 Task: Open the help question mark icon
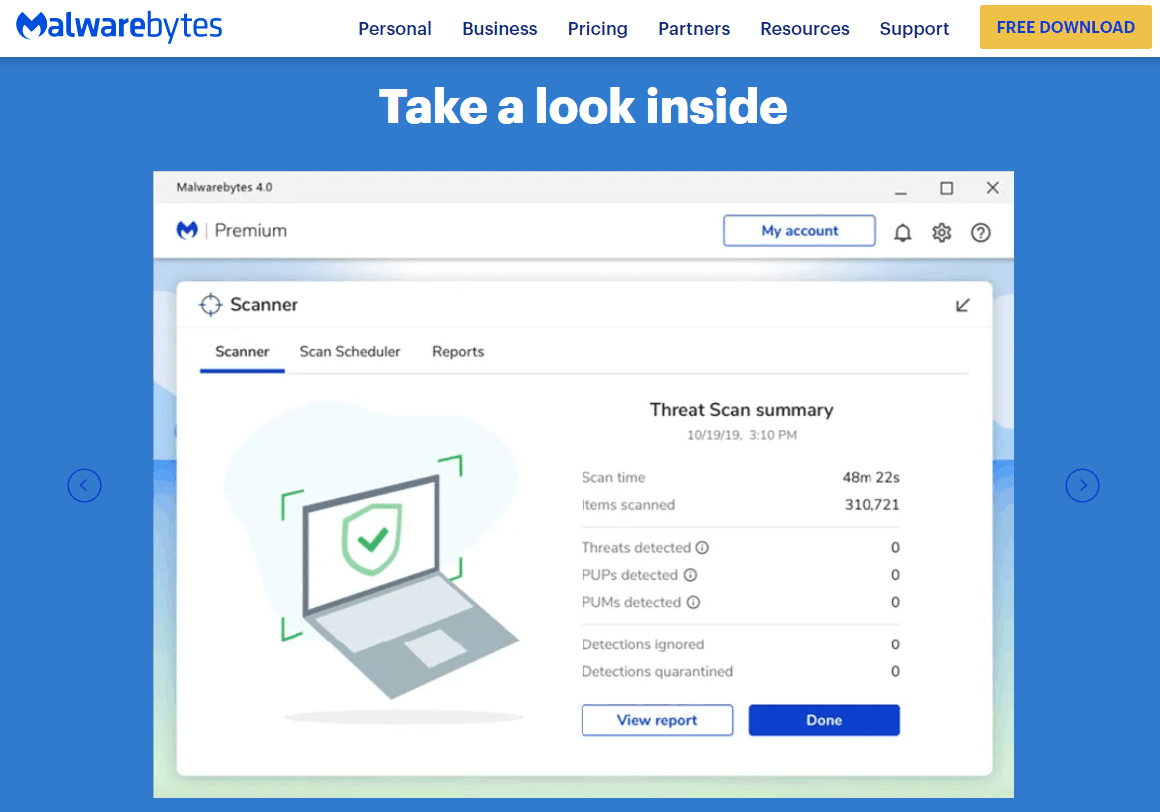pos(981,233)
